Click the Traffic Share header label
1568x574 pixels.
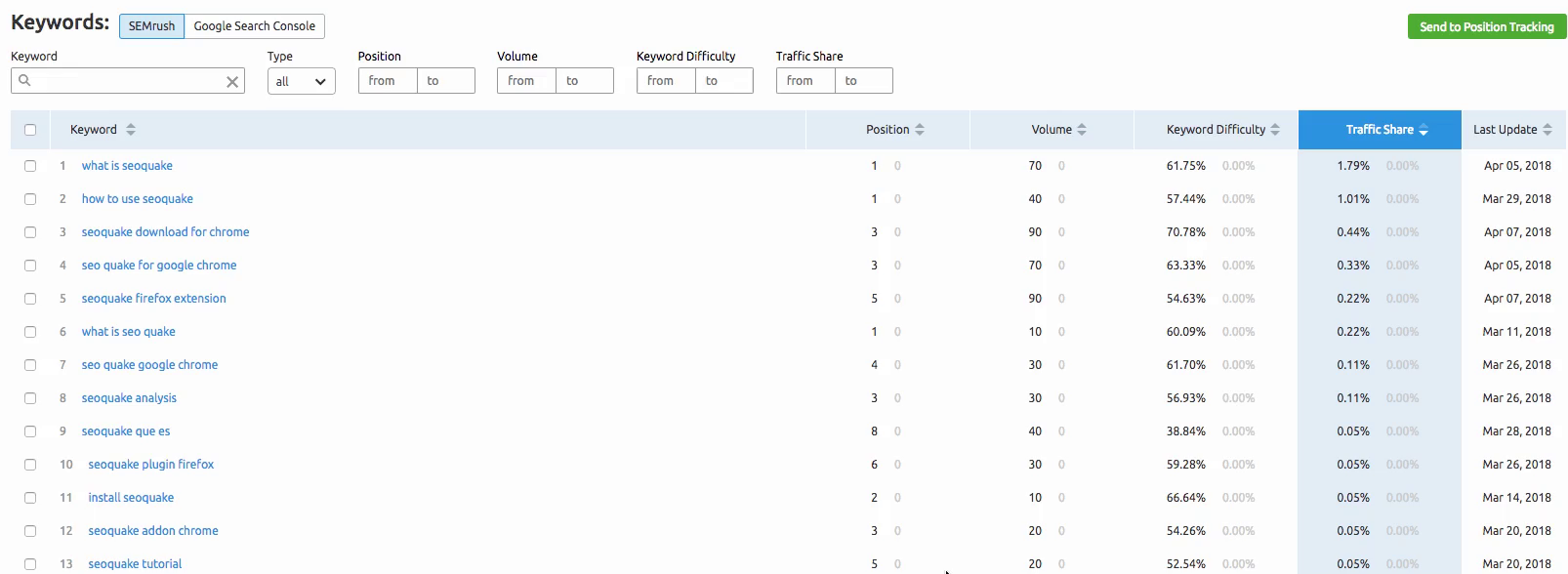click(x=1380, y=130)
